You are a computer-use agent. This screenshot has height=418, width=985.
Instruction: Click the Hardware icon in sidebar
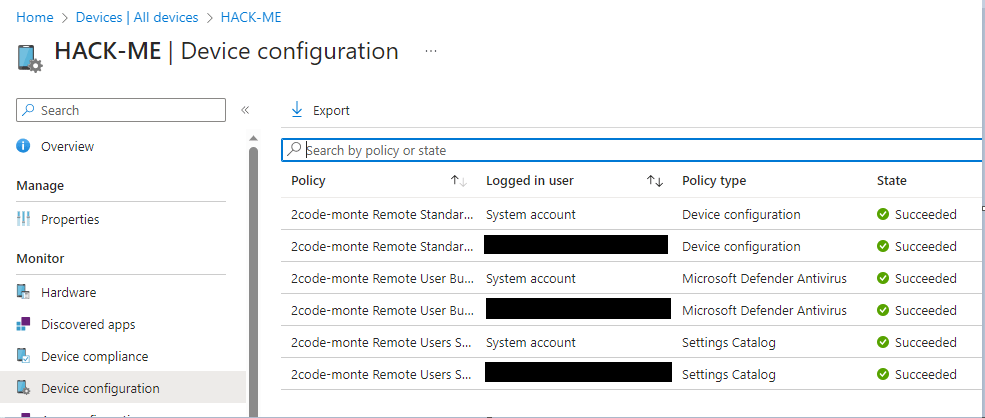[24, 292]
